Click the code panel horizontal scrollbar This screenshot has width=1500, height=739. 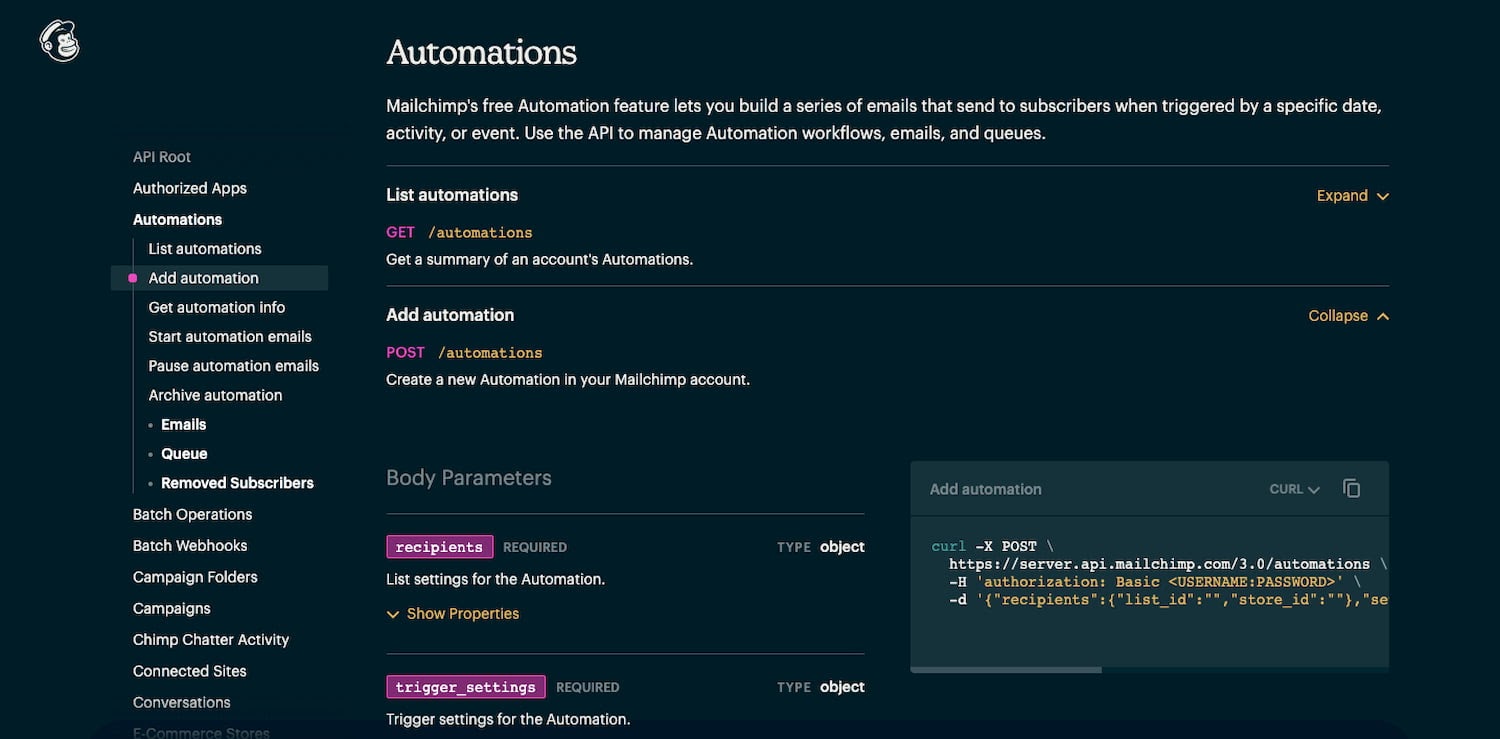click(1005, 667)
